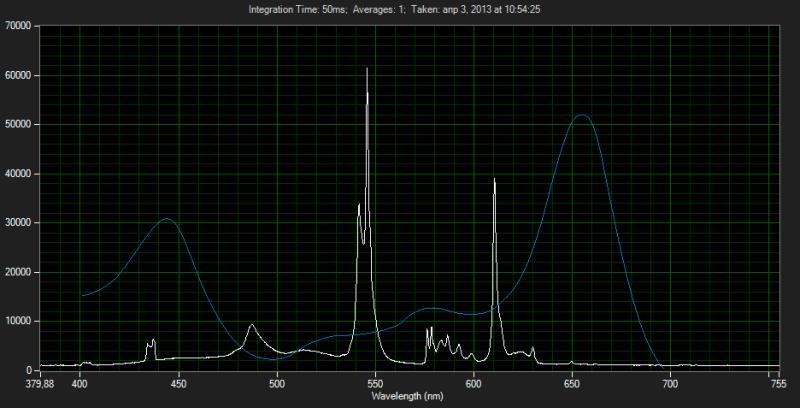
Task: Click the 755 x-axis end label
Action: (x=778, y=381)
